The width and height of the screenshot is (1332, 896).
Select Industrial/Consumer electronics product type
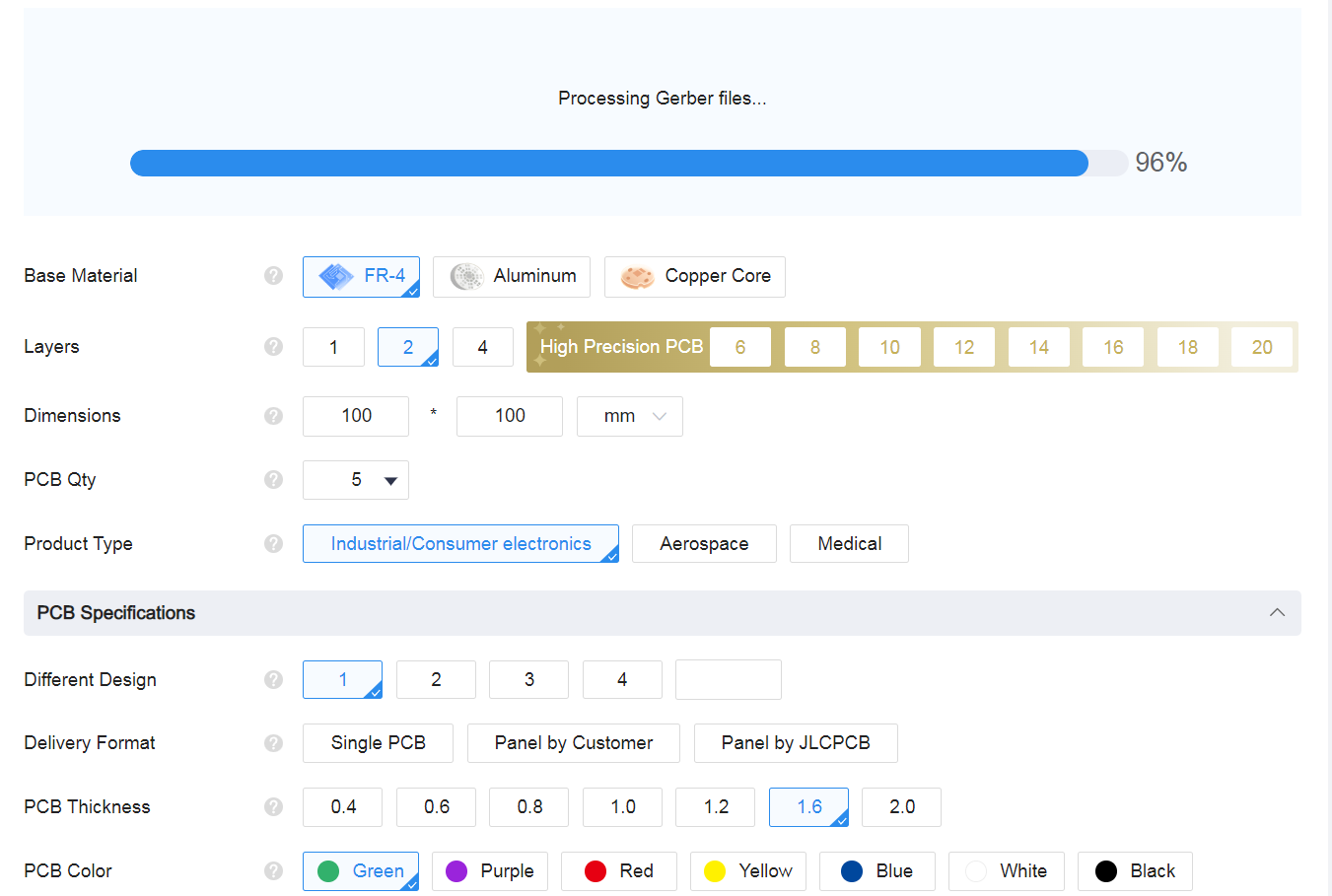(x=460, y=544)
